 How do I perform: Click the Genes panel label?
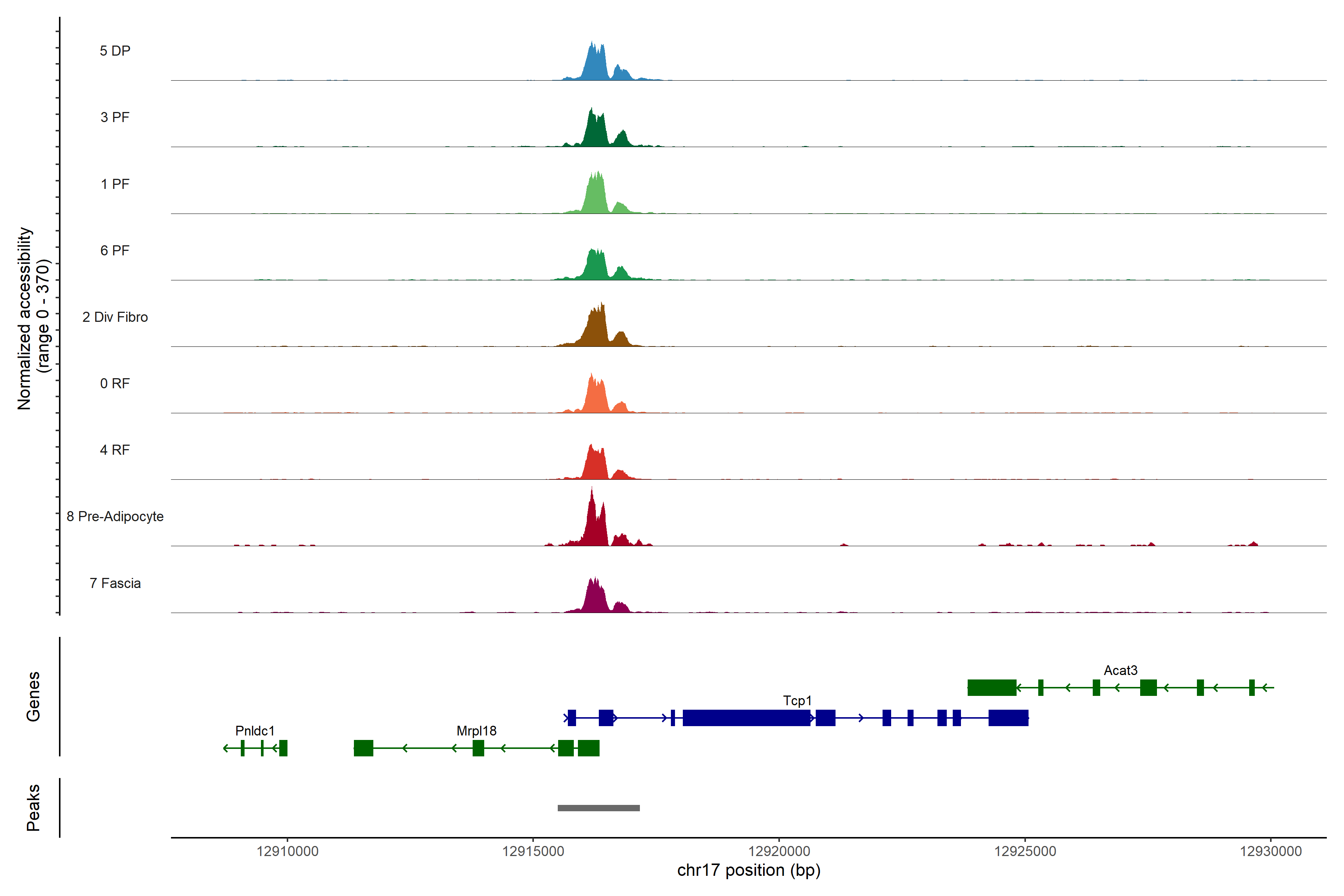tap(33, 697)
